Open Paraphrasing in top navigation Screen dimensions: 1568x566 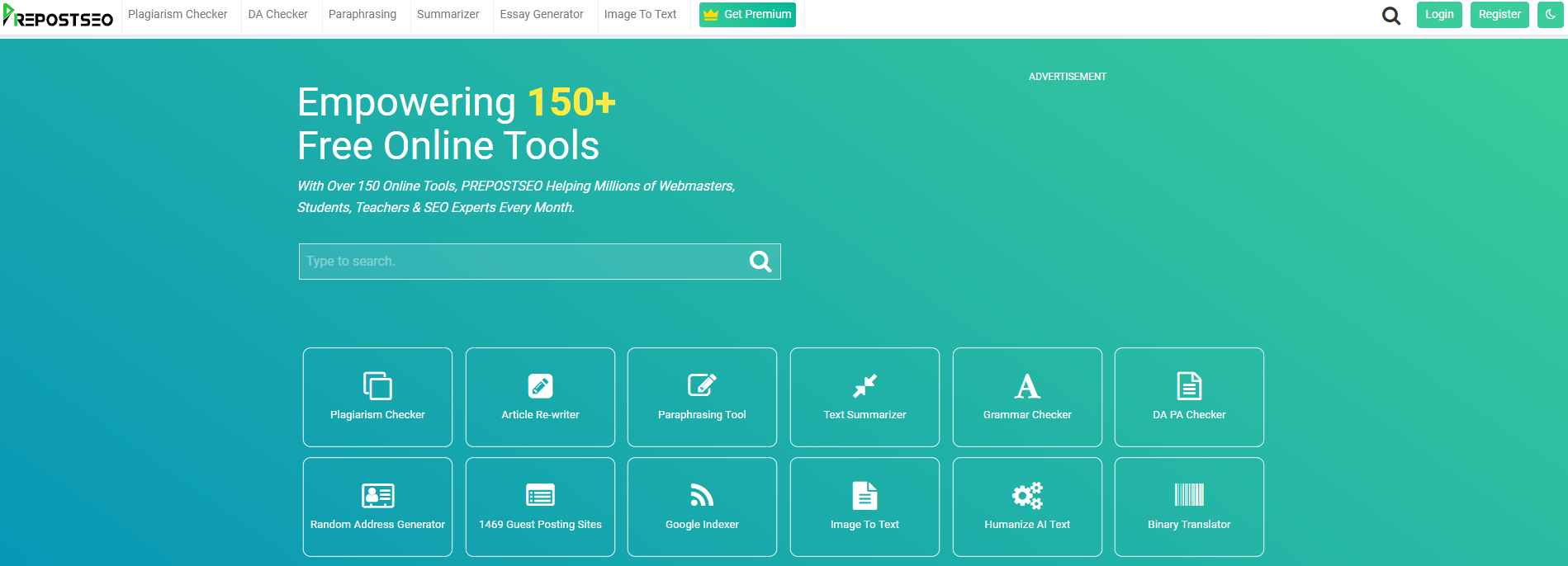pyautogui.click(x=362, y=15)
